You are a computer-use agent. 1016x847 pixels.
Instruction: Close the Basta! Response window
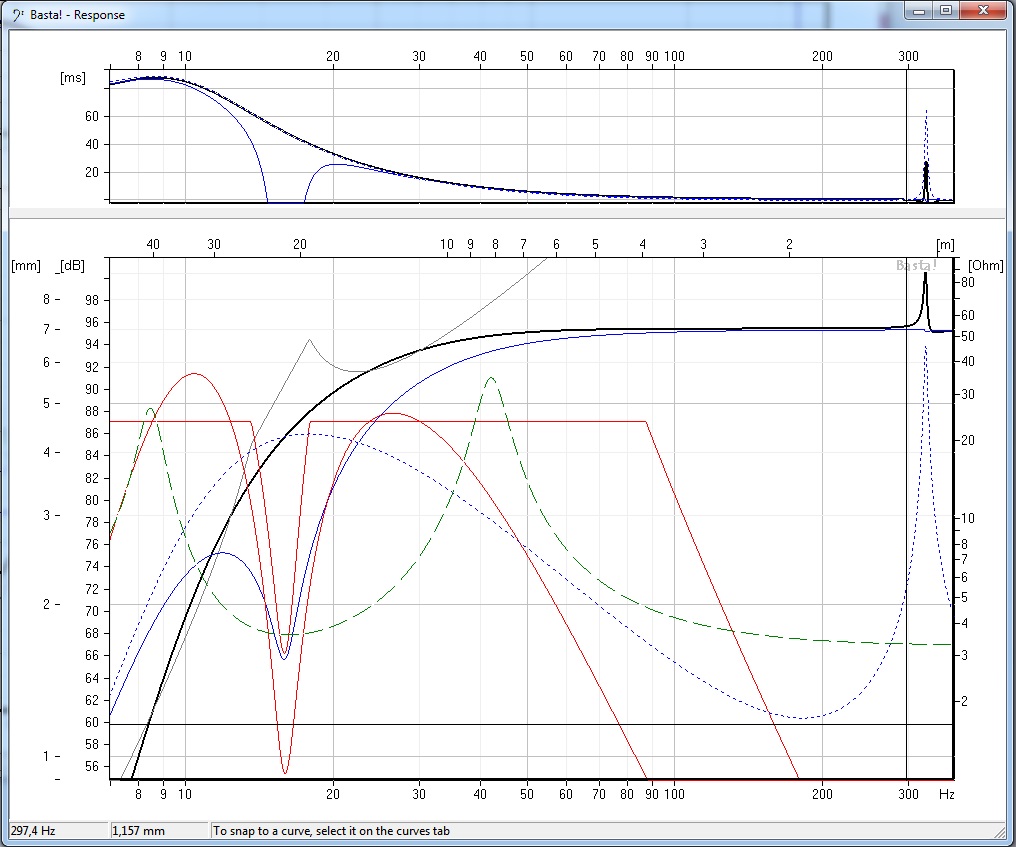coord(983,11)
